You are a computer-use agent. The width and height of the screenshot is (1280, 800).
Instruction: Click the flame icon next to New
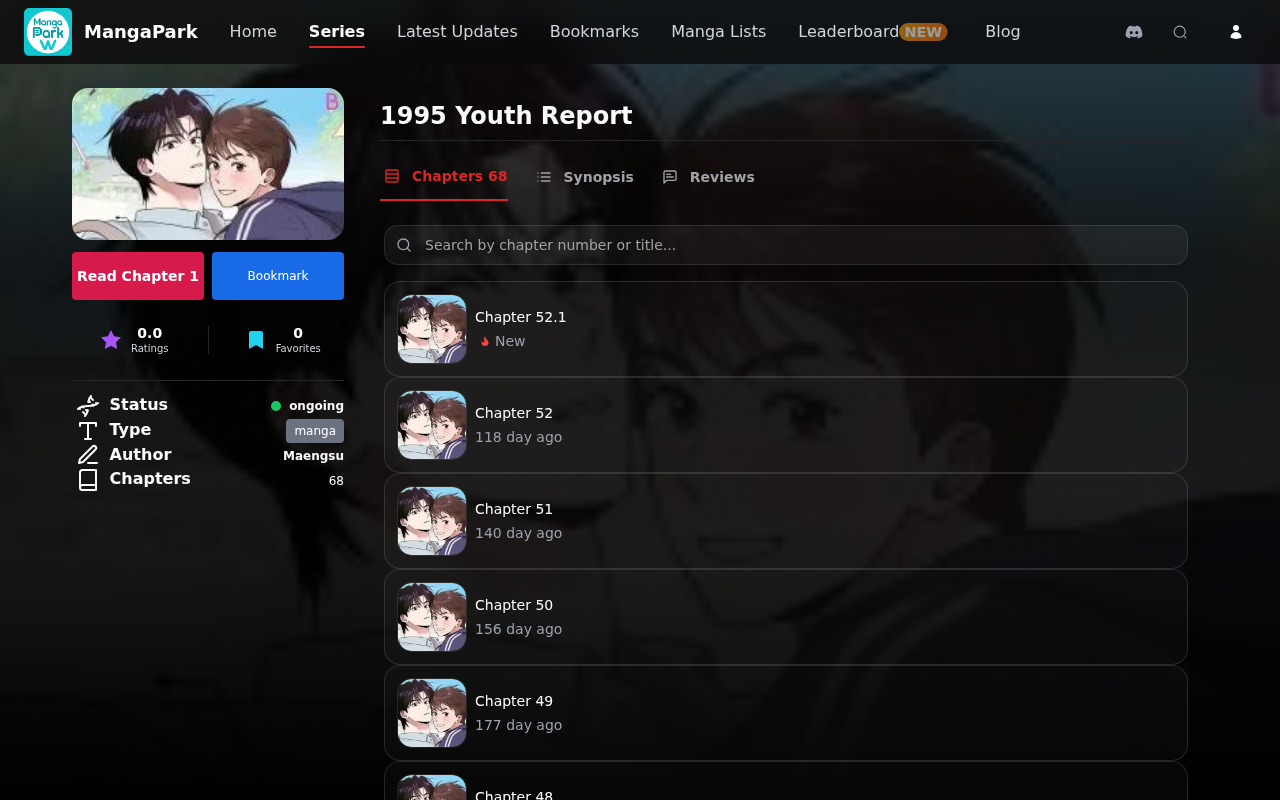pos(485,341)
